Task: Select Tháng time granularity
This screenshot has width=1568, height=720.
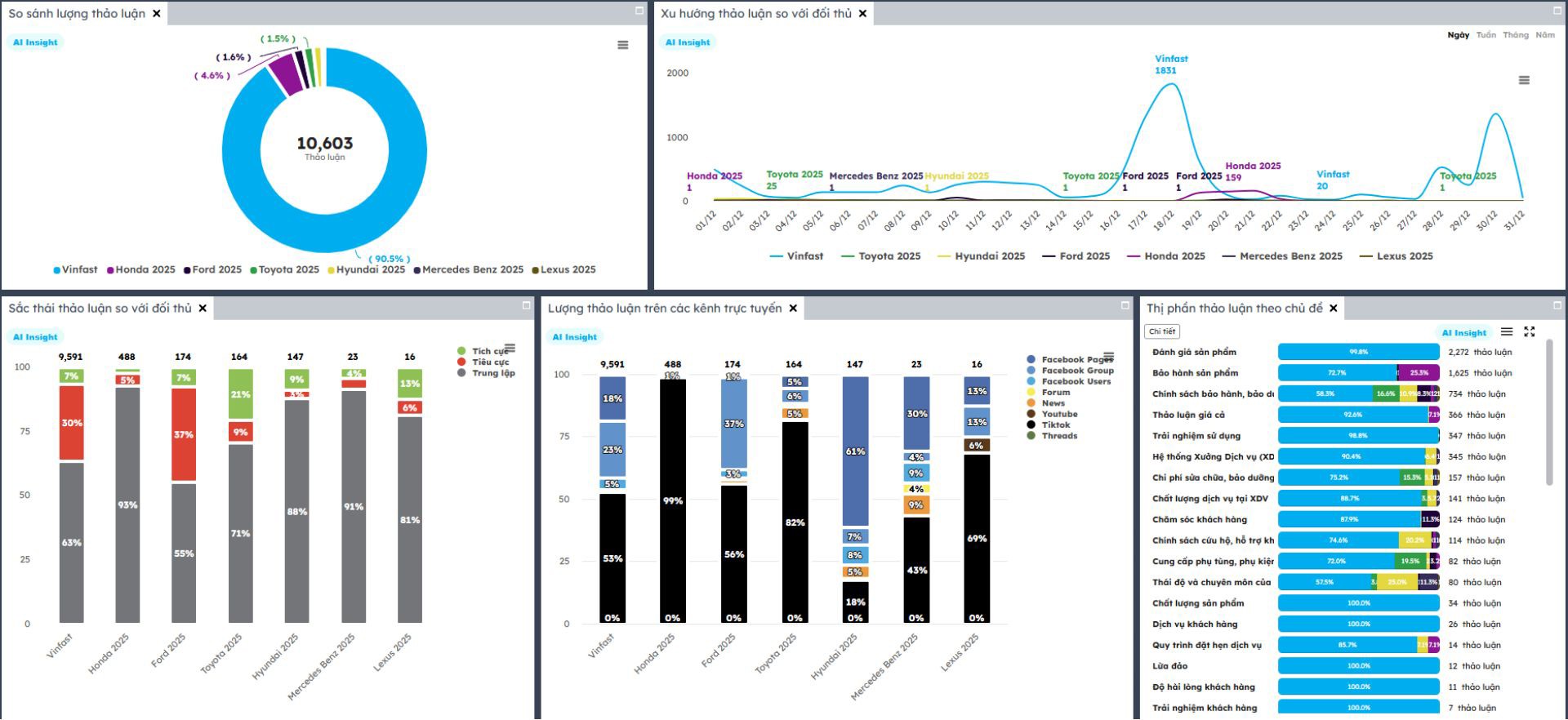Action: [1516, 35]
